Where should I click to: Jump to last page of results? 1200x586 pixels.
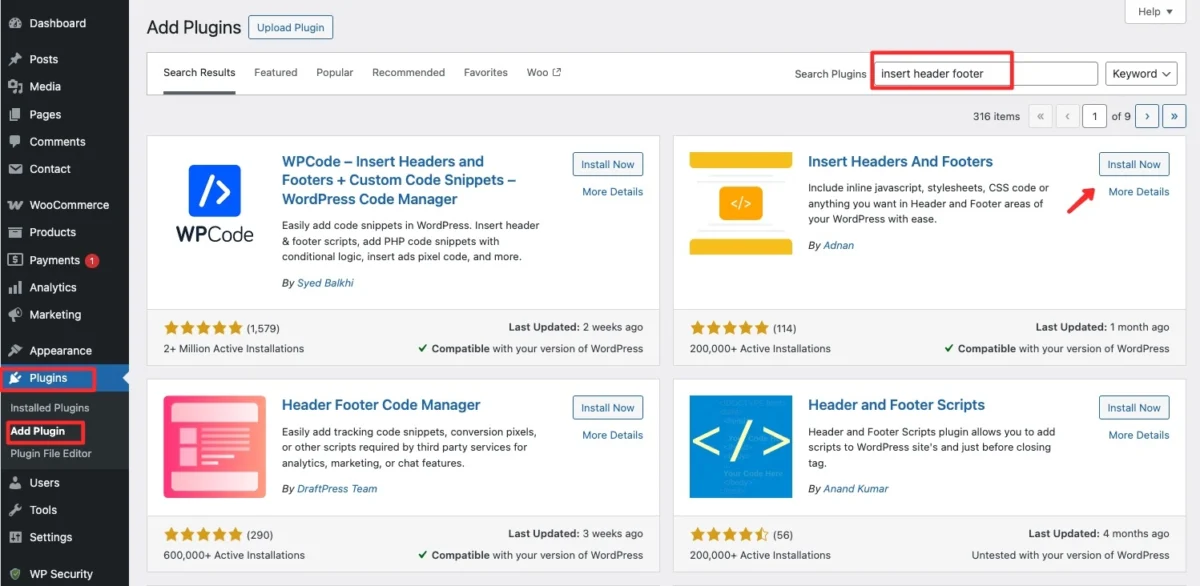pyautogui.click(x=1175, y=117)
